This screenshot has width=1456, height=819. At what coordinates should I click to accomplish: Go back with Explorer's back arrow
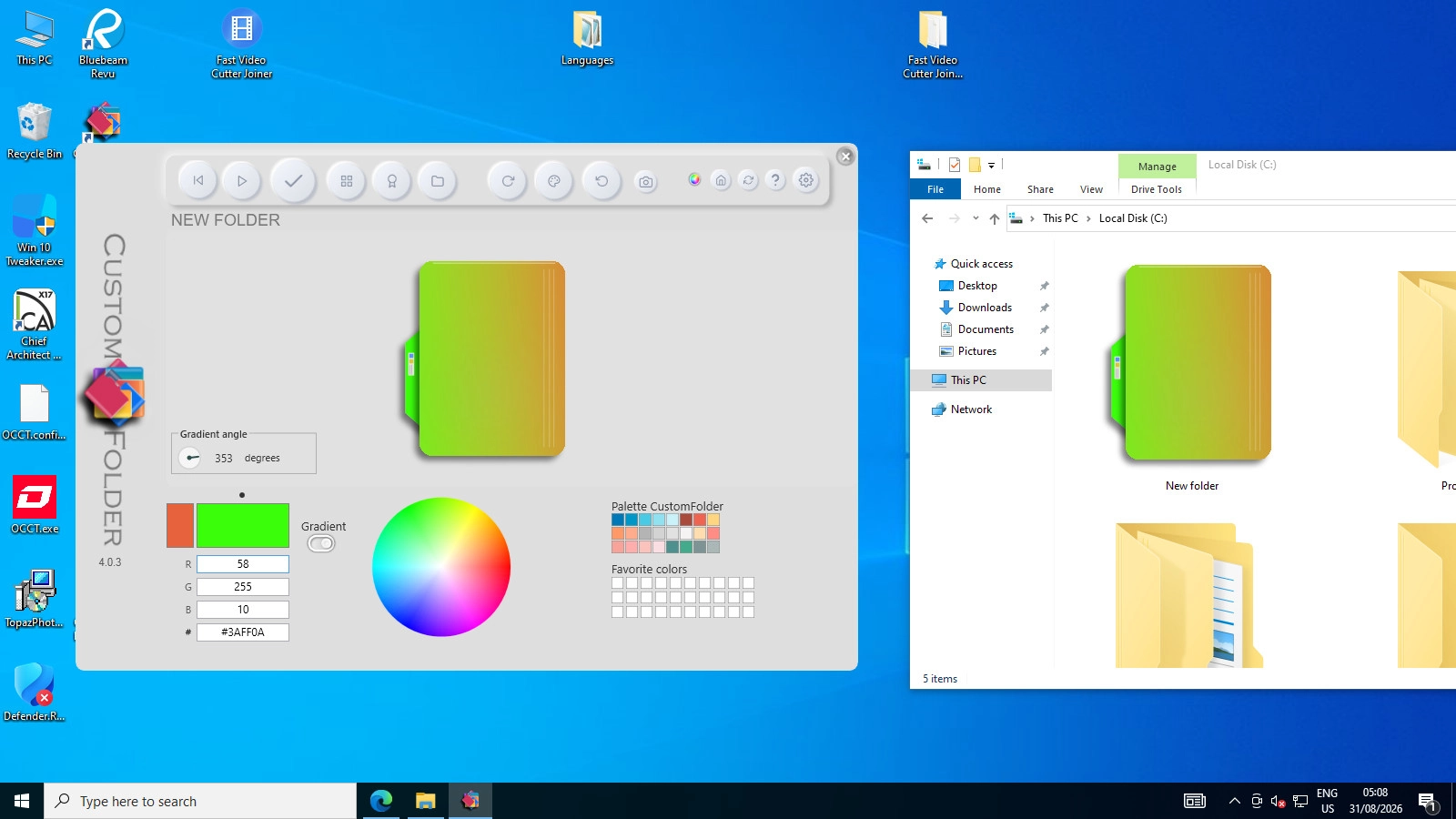[x=927, y=218]
